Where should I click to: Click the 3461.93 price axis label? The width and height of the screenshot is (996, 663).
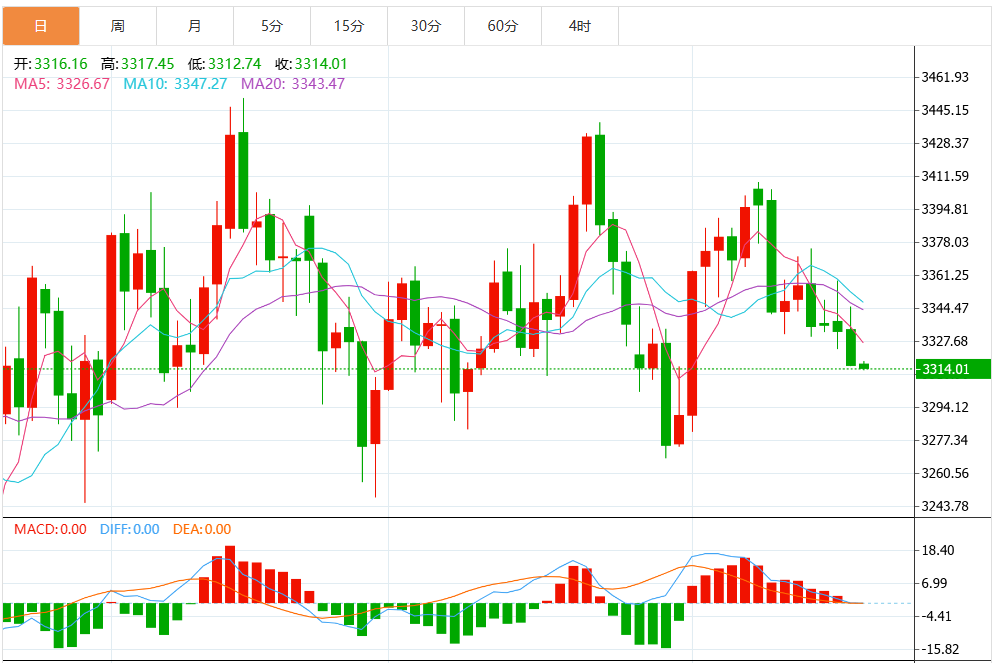pyautogui.click(x=945, y=77)
